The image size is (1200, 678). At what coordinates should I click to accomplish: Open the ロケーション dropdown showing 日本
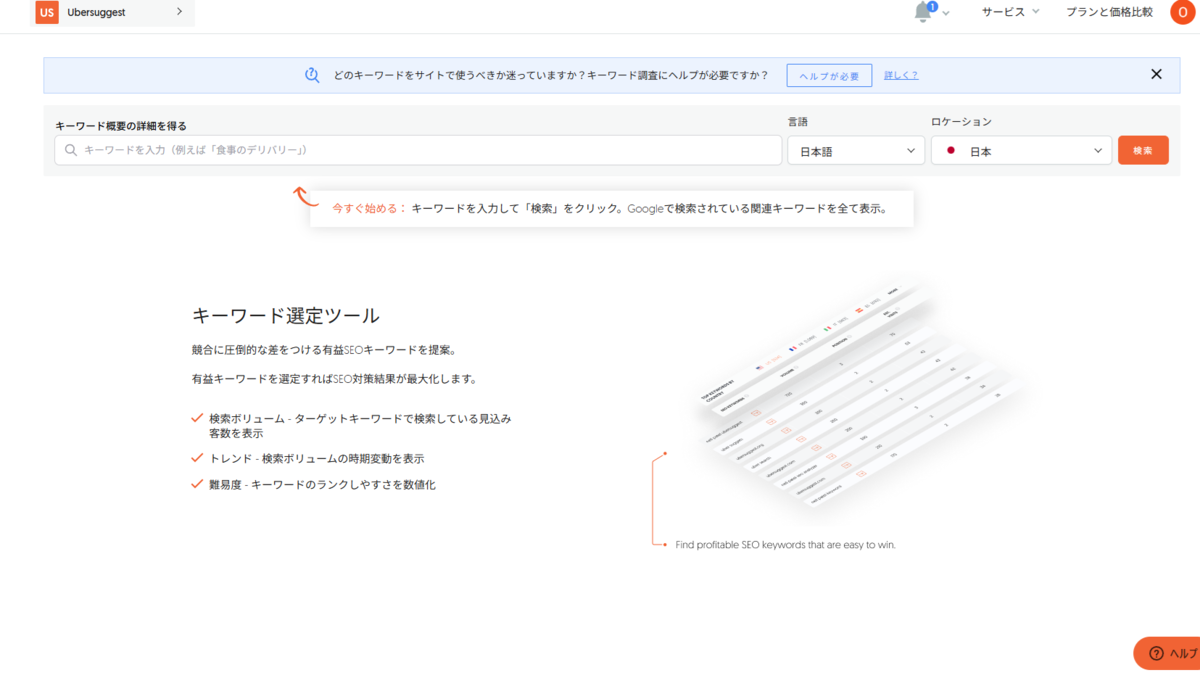pos(1021,151)
